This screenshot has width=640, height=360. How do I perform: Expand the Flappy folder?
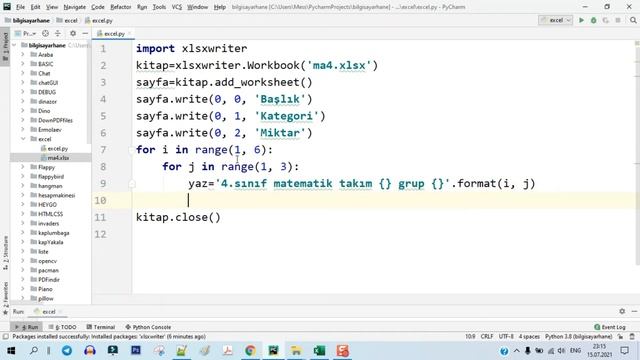(23, 167)
